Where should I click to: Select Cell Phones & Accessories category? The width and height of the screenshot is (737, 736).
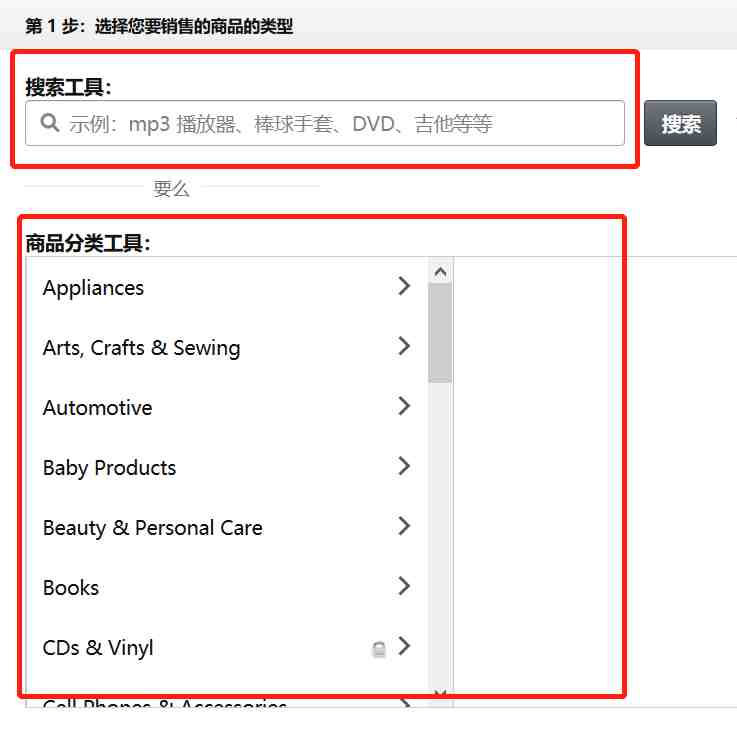(x=165, y=704)
